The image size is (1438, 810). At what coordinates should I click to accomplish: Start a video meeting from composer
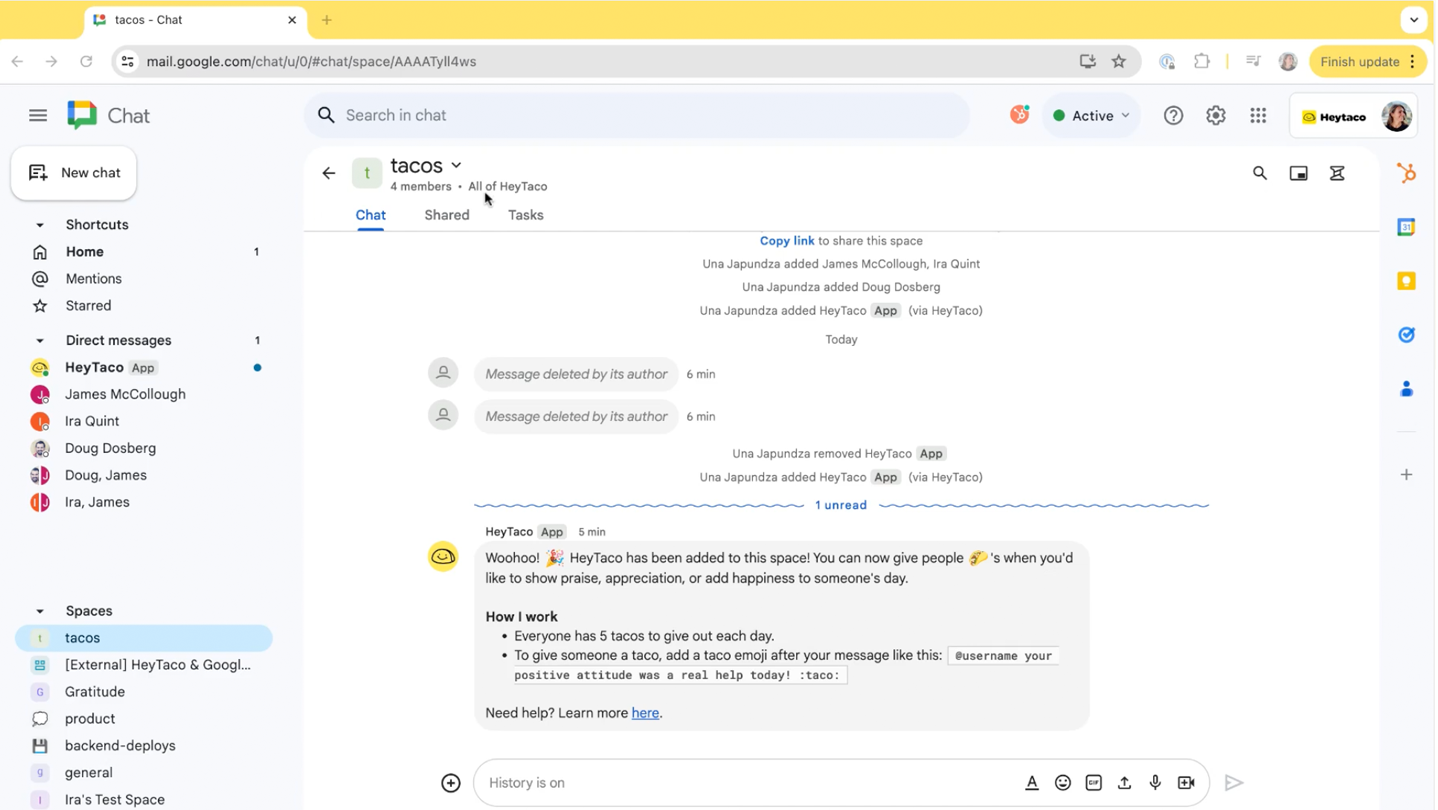(1187, 784)
